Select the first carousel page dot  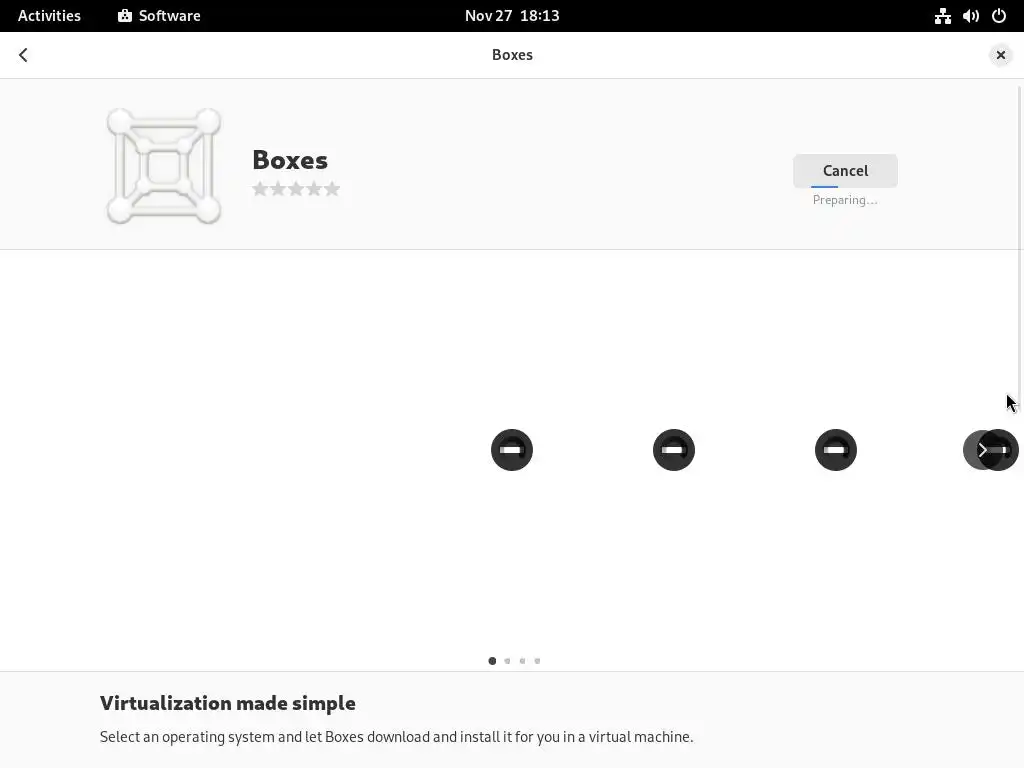pyautogui.click(x=492, y=661)
